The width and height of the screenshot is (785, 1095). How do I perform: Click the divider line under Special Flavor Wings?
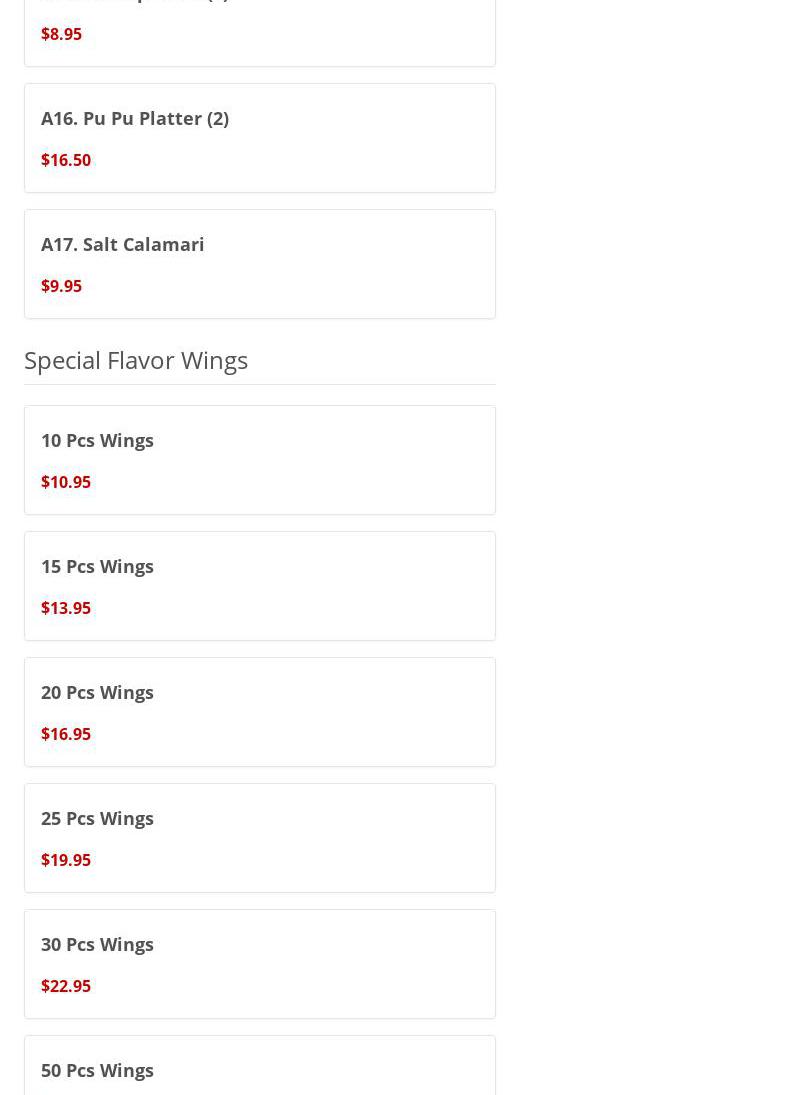tap(260, 384)
